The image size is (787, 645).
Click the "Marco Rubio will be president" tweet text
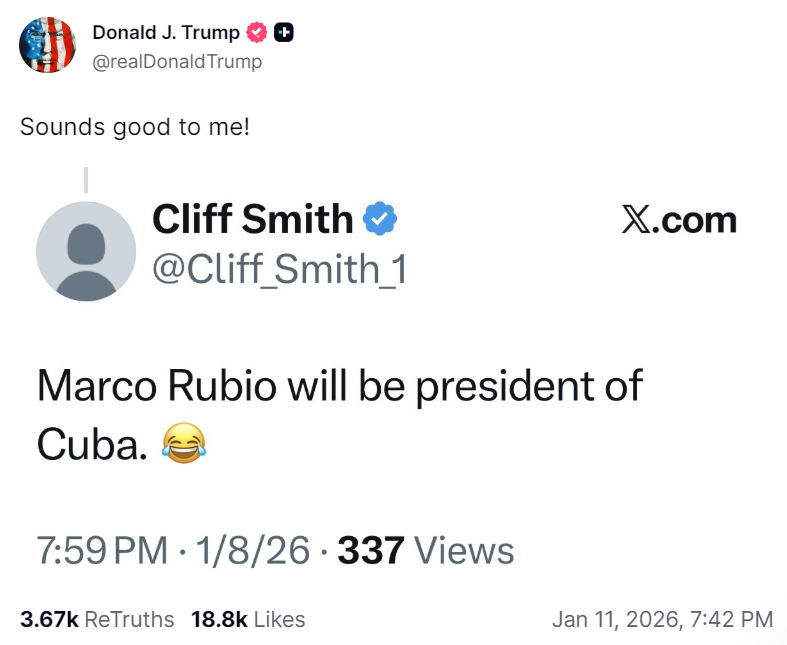339,386
